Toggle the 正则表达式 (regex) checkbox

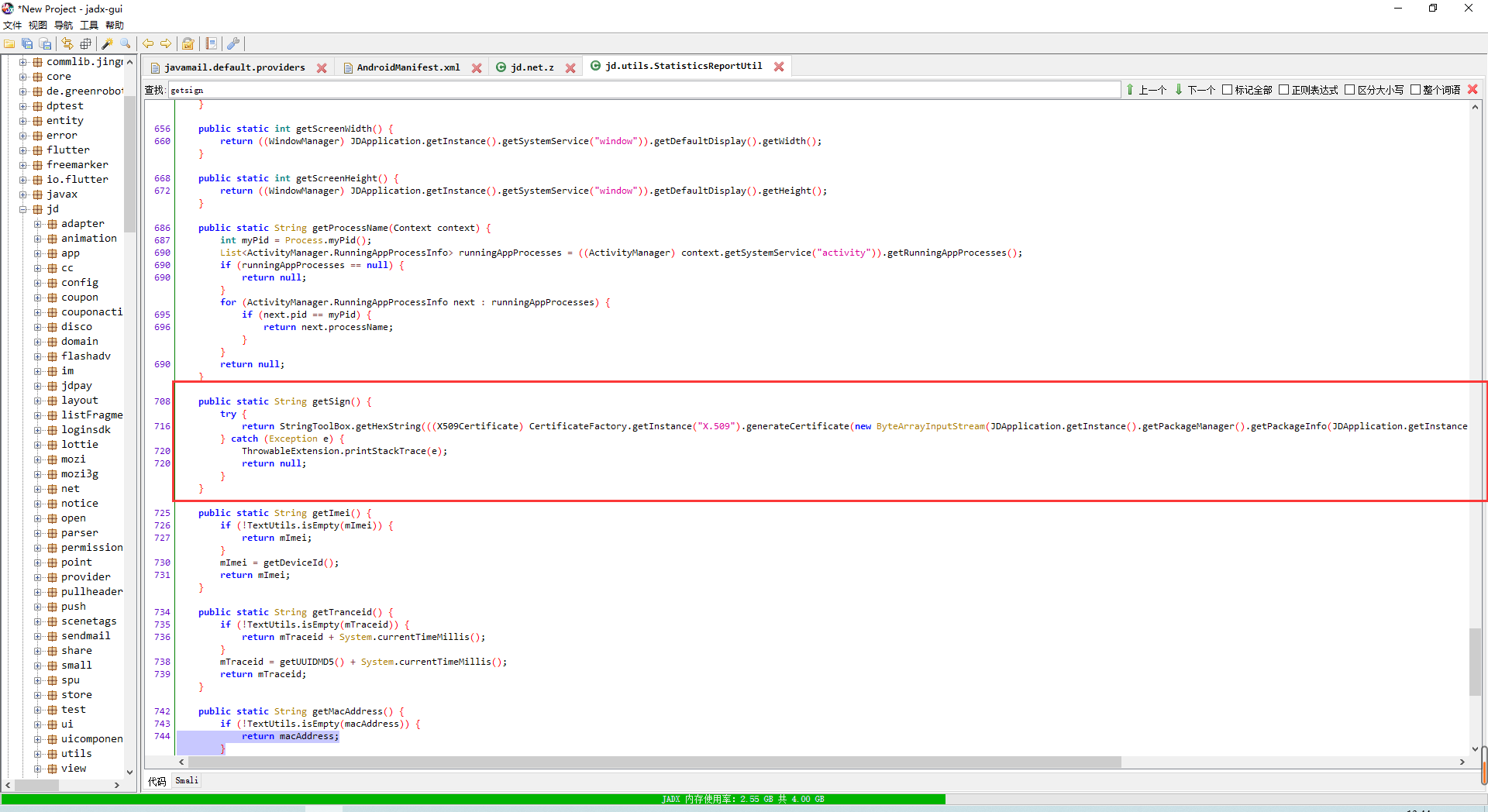coord(1283,90)
